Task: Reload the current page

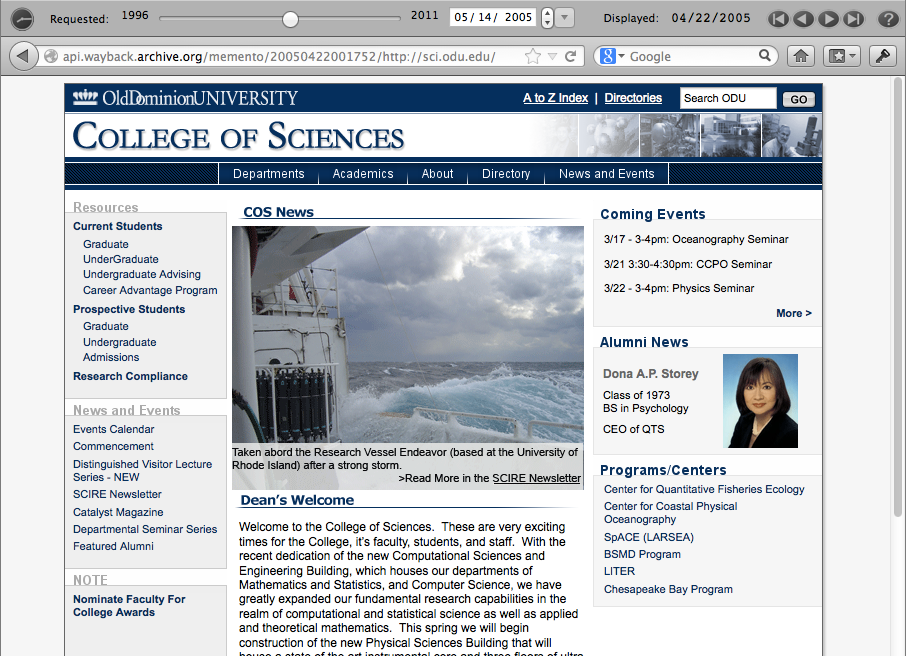Action: 570,56
